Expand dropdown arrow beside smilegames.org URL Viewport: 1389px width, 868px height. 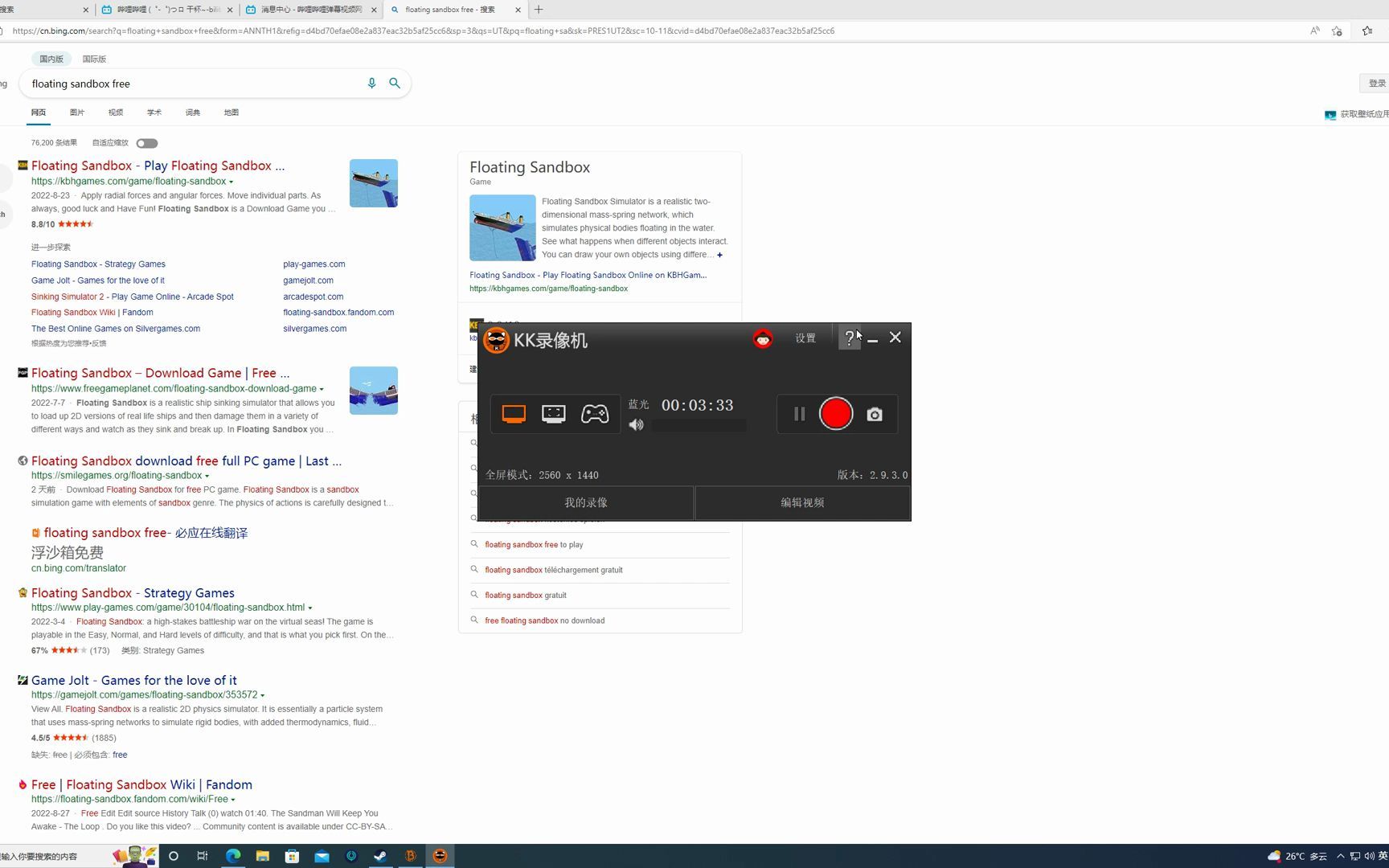pyautogui.click(x=207, y=477)
